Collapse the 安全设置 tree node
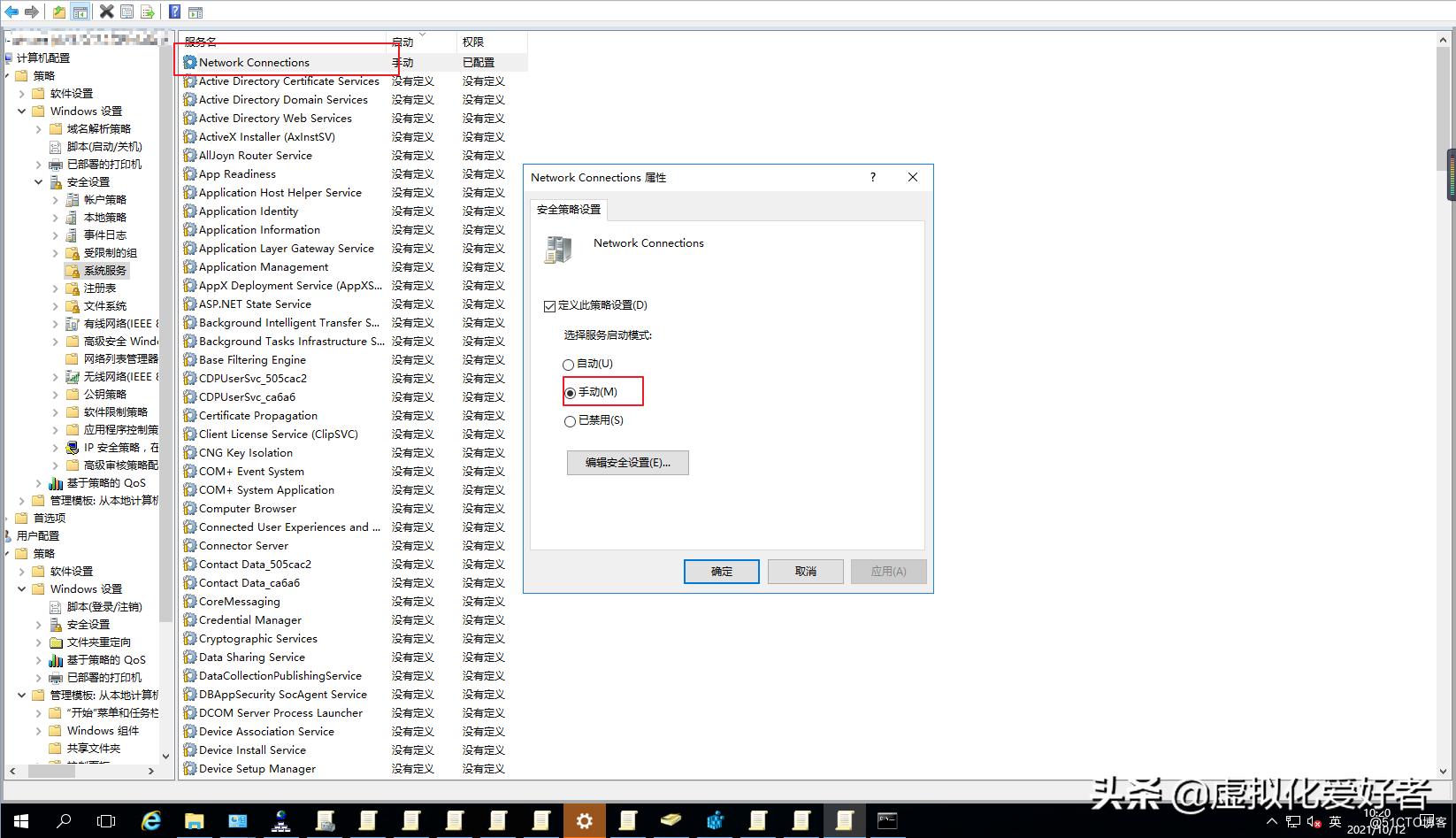The width and height of the screenshot is (1456, 838). 38,181
